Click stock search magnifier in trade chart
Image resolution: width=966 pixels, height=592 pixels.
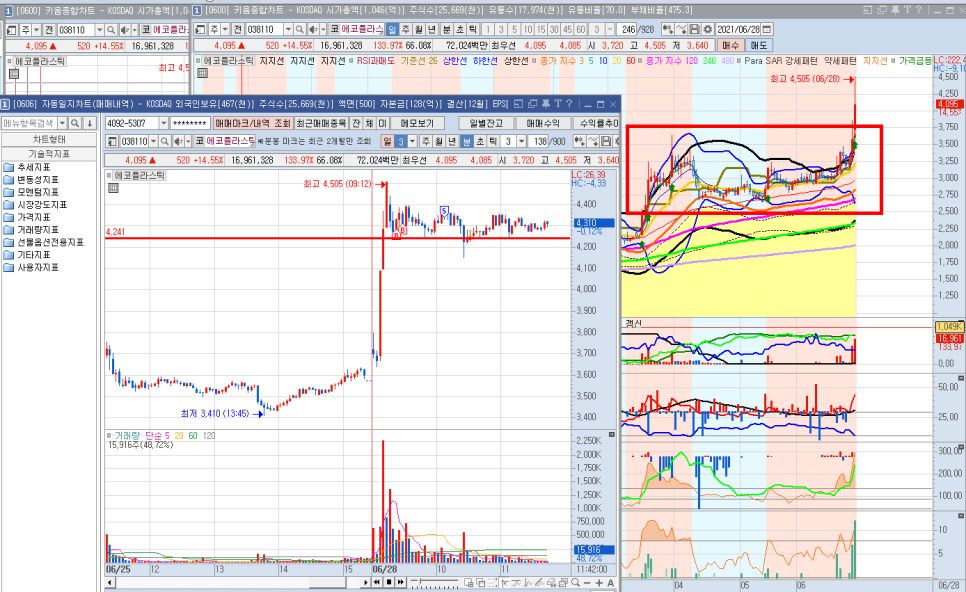pos(164,141)
